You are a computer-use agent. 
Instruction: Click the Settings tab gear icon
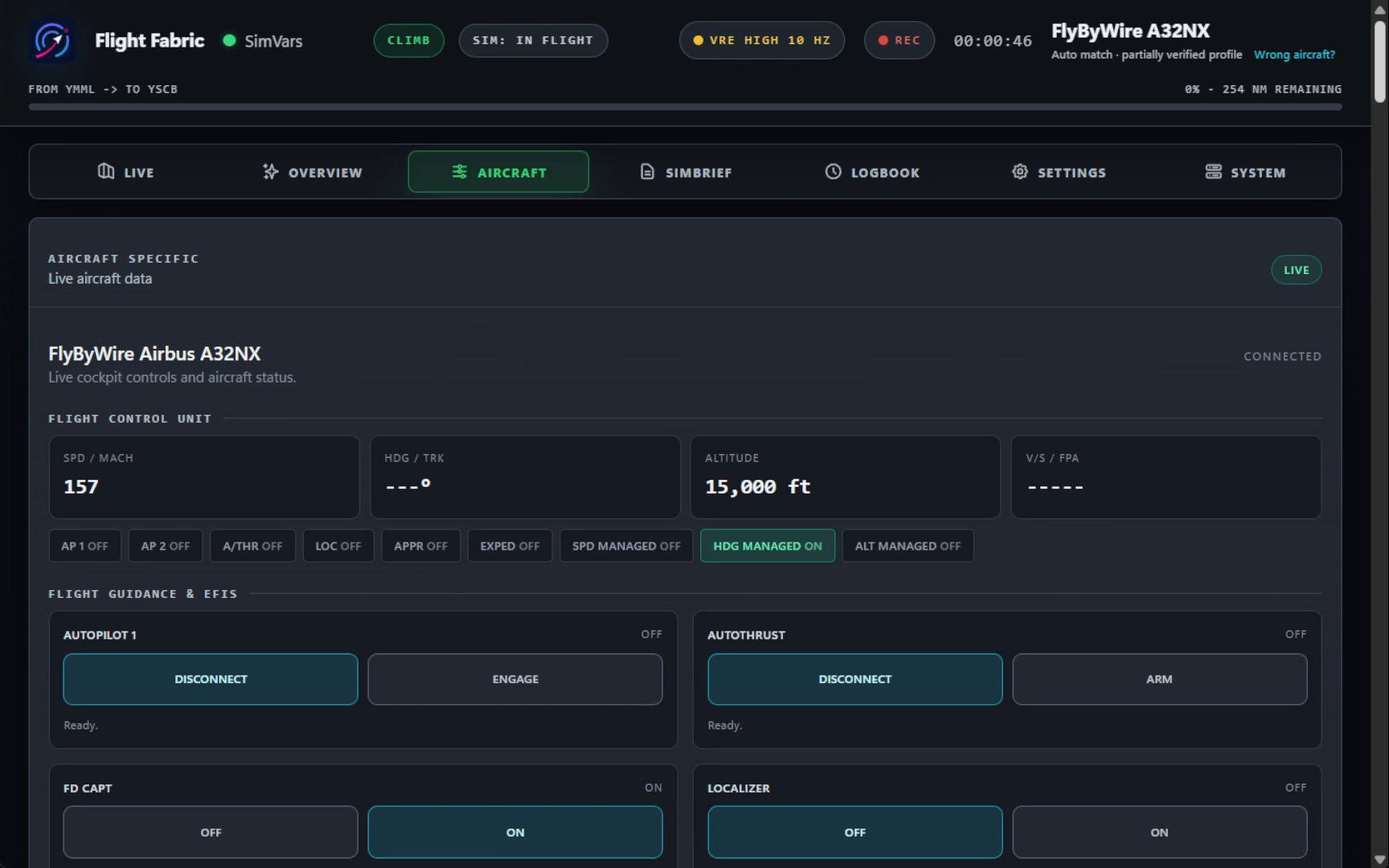tap(1020, 171)
